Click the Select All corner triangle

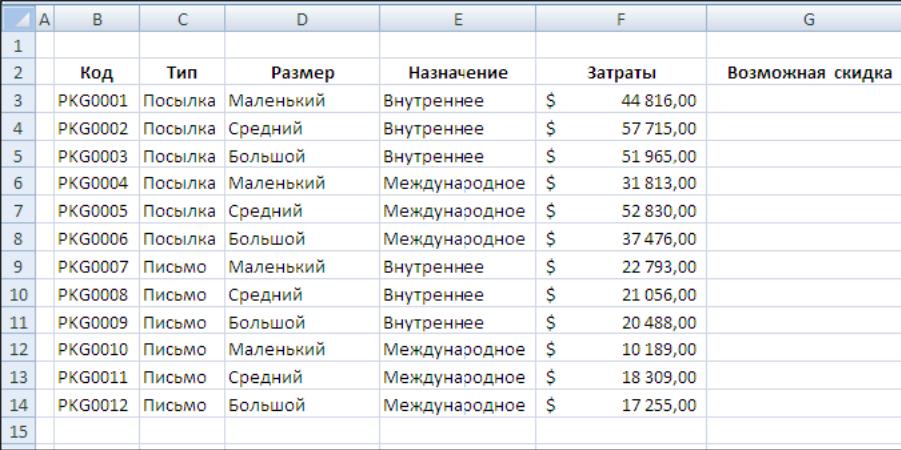(x=18, y=19)
